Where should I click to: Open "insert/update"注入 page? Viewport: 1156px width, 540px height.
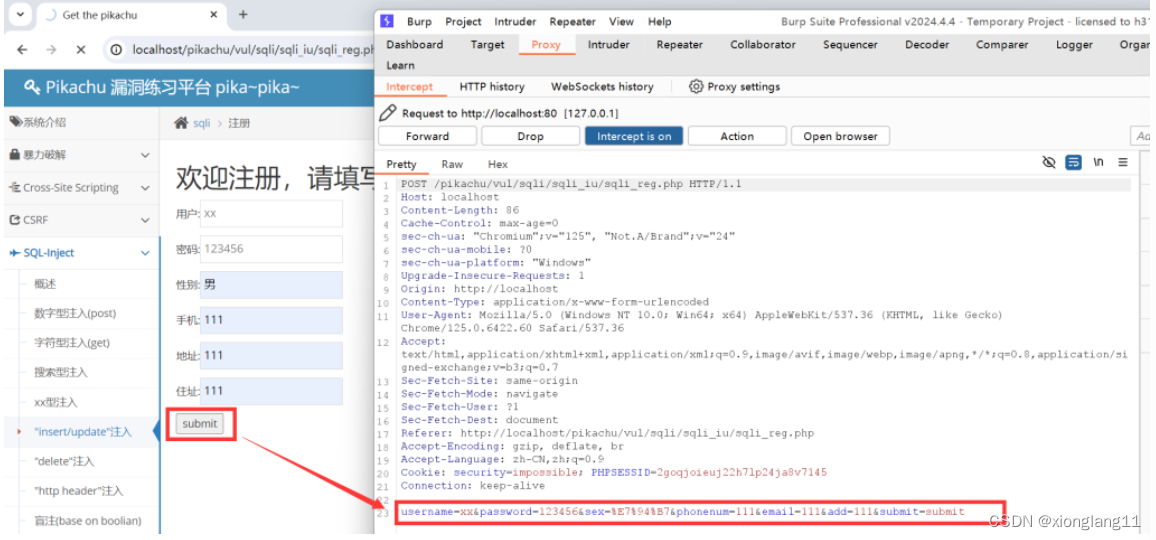83,432
